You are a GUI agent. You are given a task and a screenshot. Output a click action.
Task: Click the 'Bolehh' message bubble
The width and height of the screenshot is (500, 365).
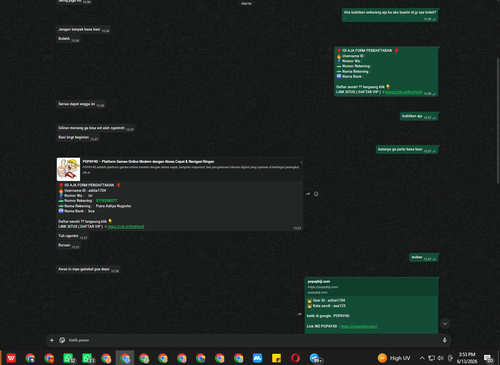click(x=68, y=39)
